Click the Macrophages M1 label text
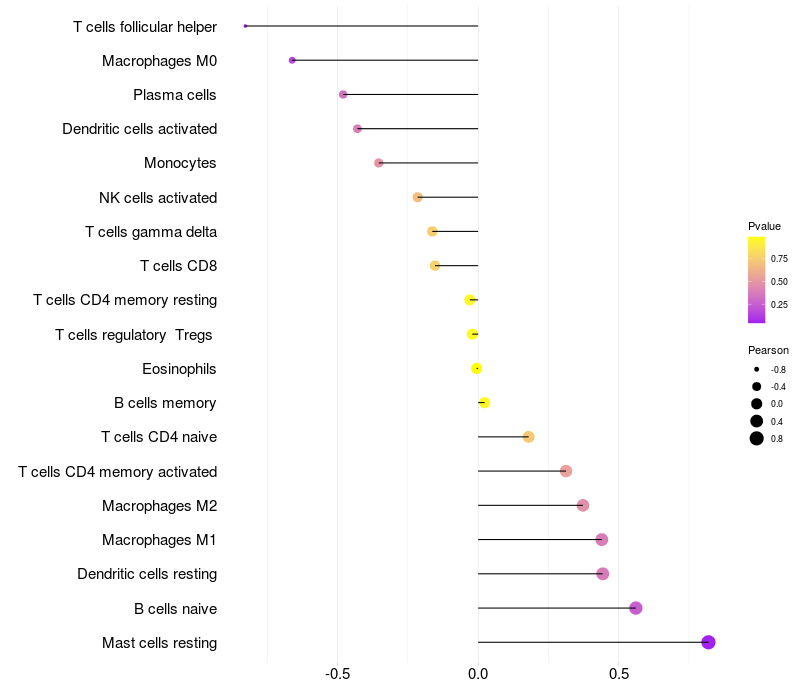 [159, 540]
